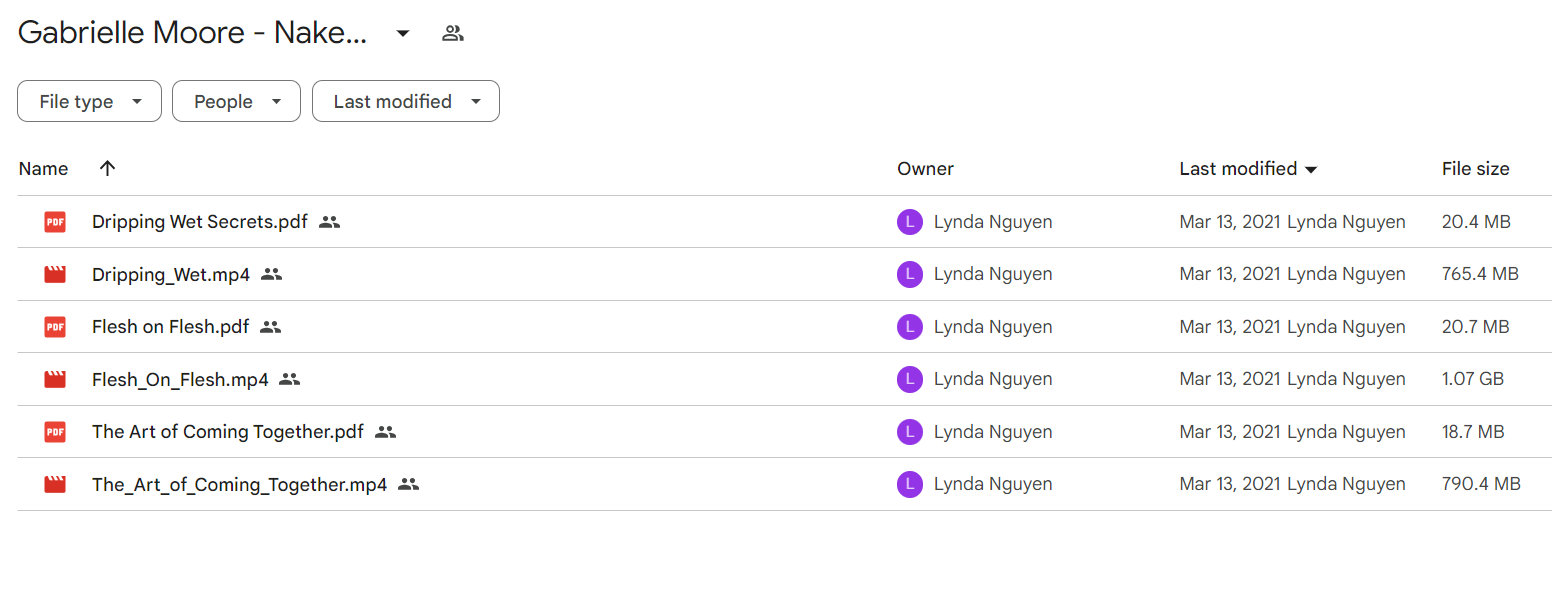Open the Last modified filter dropdown
Image resolution: width=1552 pixels, height=601 pixels.
coord(406,101)
